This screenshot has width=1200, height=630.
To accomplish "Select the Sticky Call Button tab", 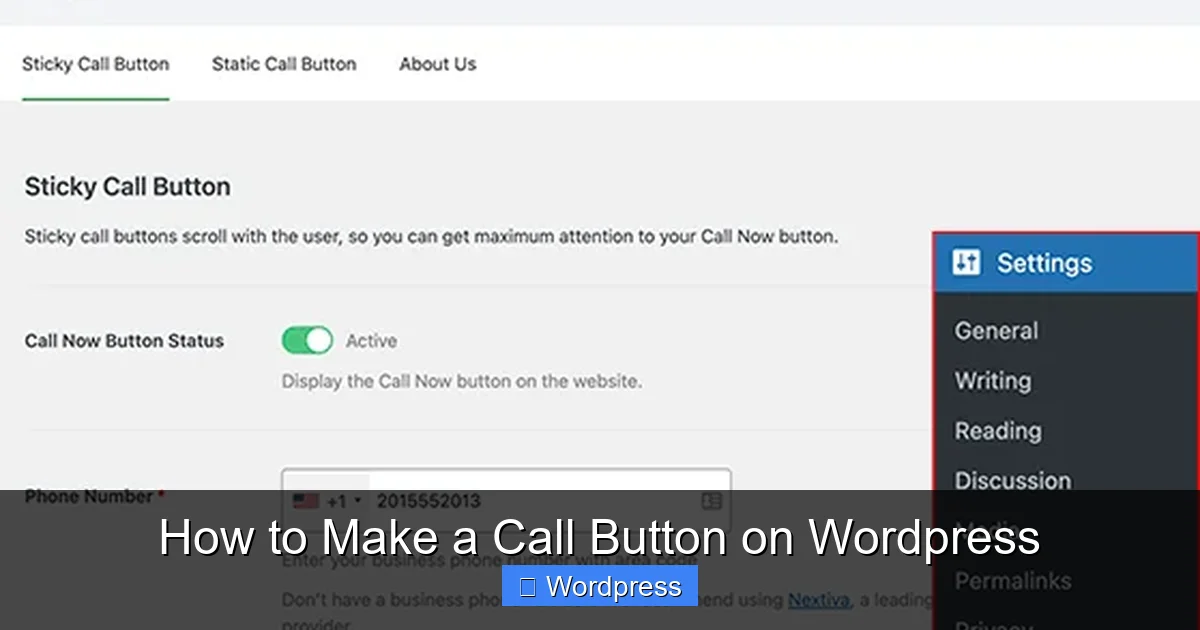I will 95,63.
